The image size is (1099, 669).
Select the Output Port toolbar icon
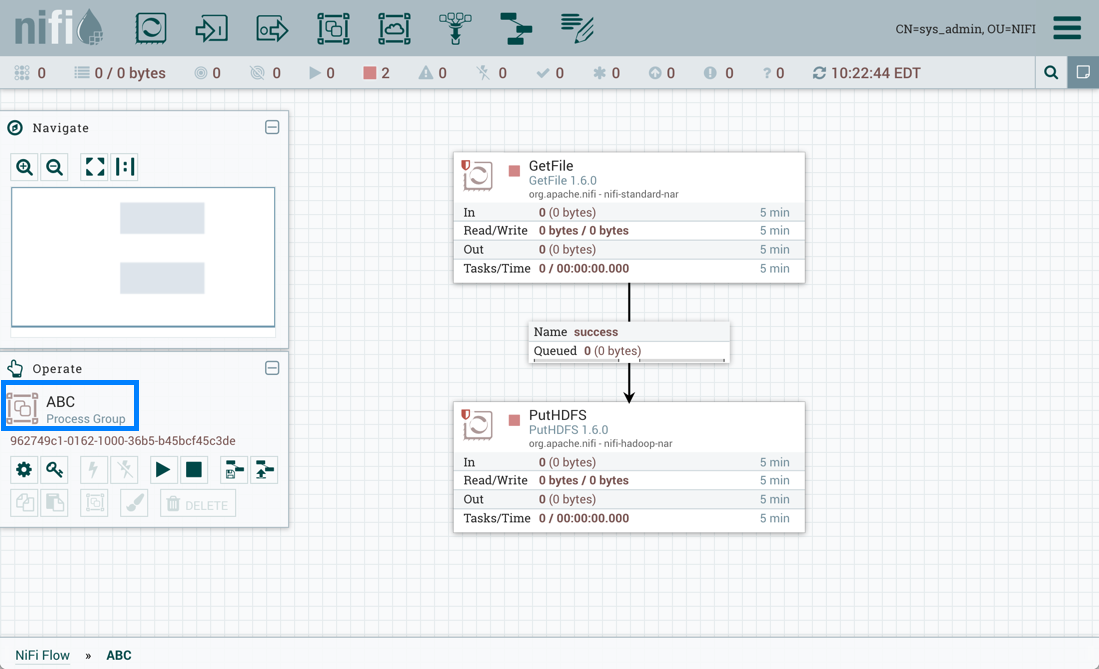click(x=272, y=28)
